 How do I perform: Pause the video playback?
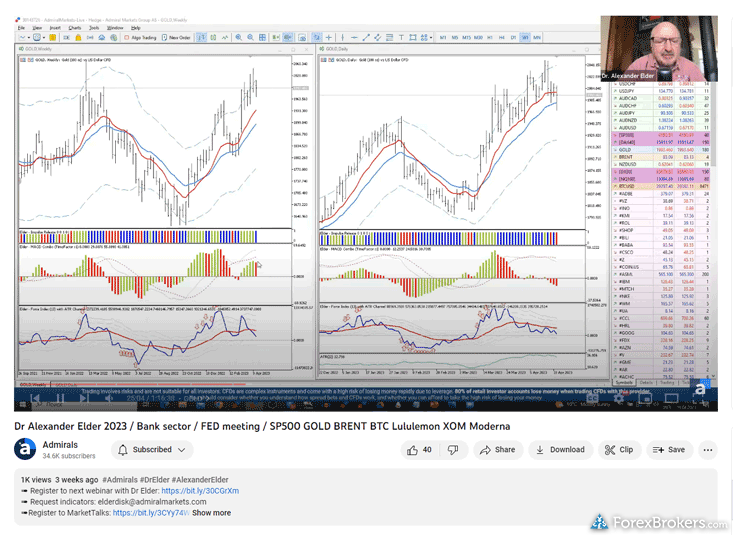(60, 398)
